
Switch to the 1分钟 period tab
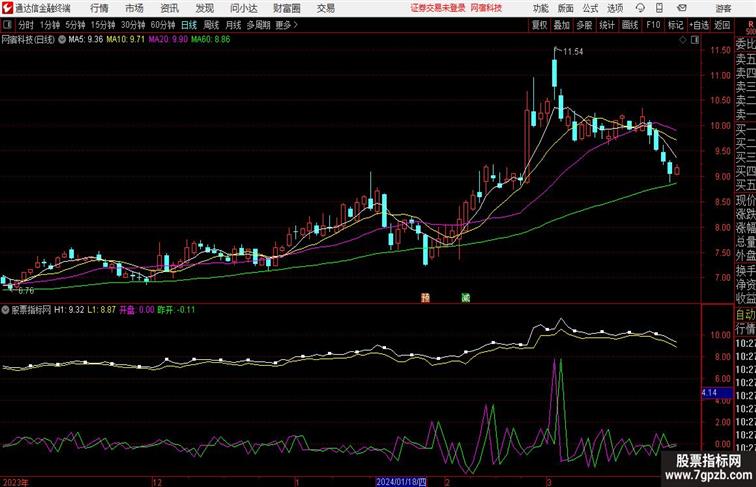pos(50,25)
